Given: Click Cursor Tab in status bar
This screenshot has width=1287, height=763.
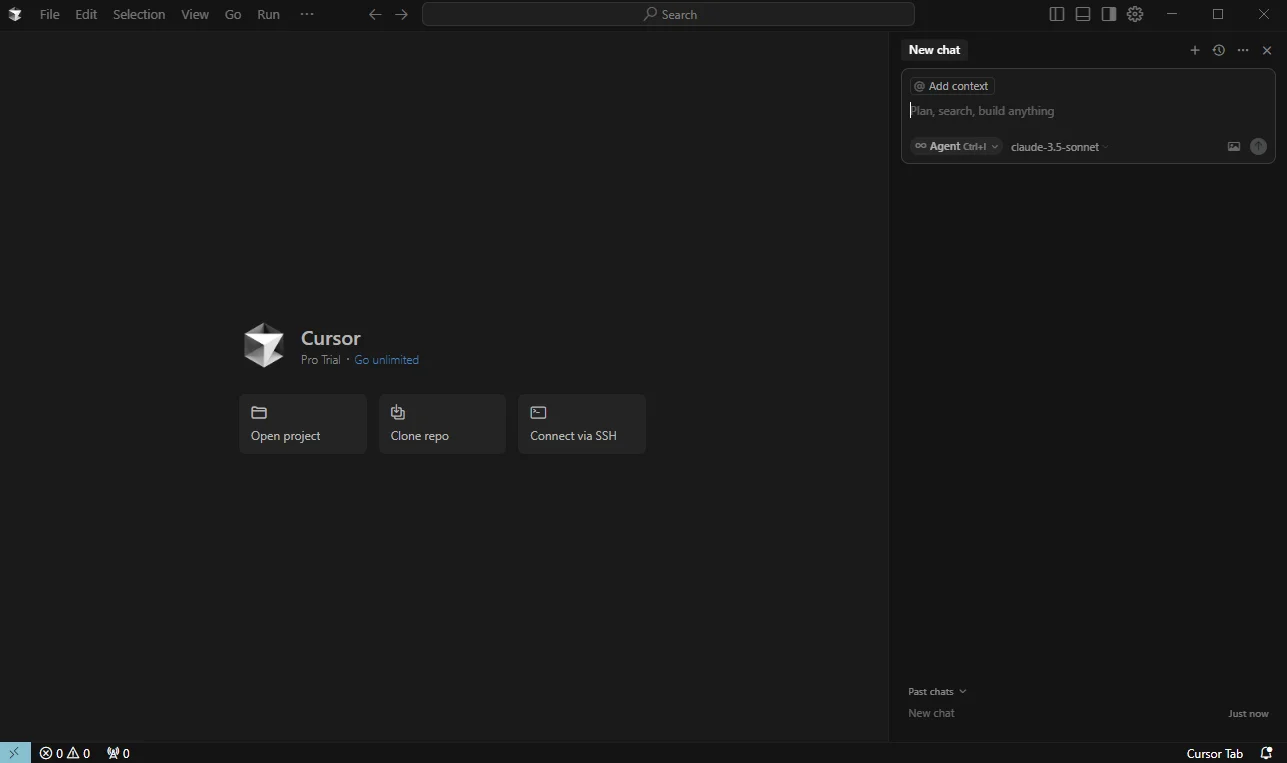Looking at the screenshot, I should pyautogui.click(x=1214, y=753).
